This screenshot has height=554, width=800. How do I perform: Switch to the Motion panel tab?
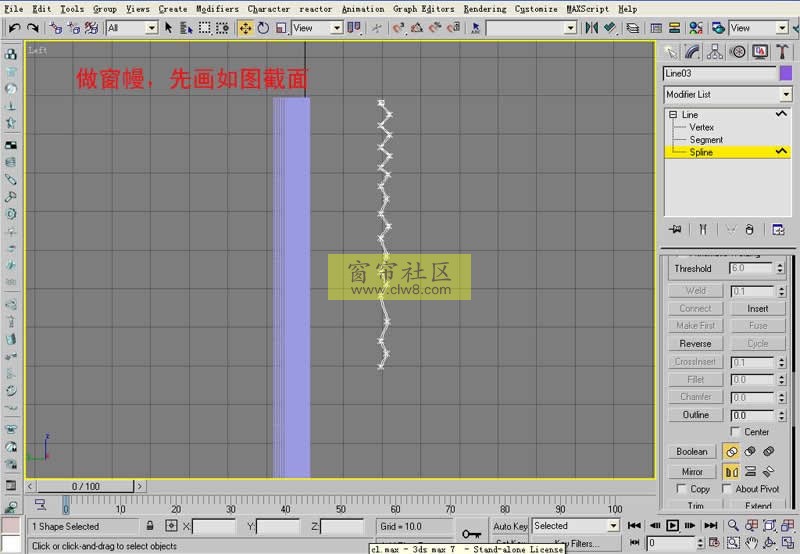click(x=737, y=52)
